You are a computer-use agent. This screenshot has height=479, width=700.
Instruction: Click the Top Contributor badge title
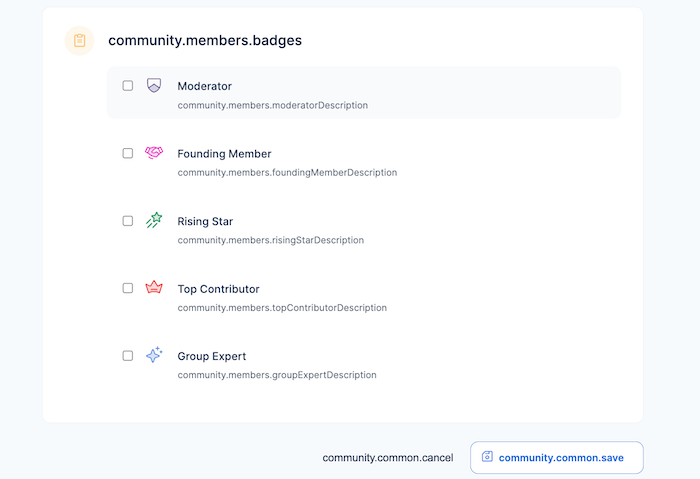218,289
